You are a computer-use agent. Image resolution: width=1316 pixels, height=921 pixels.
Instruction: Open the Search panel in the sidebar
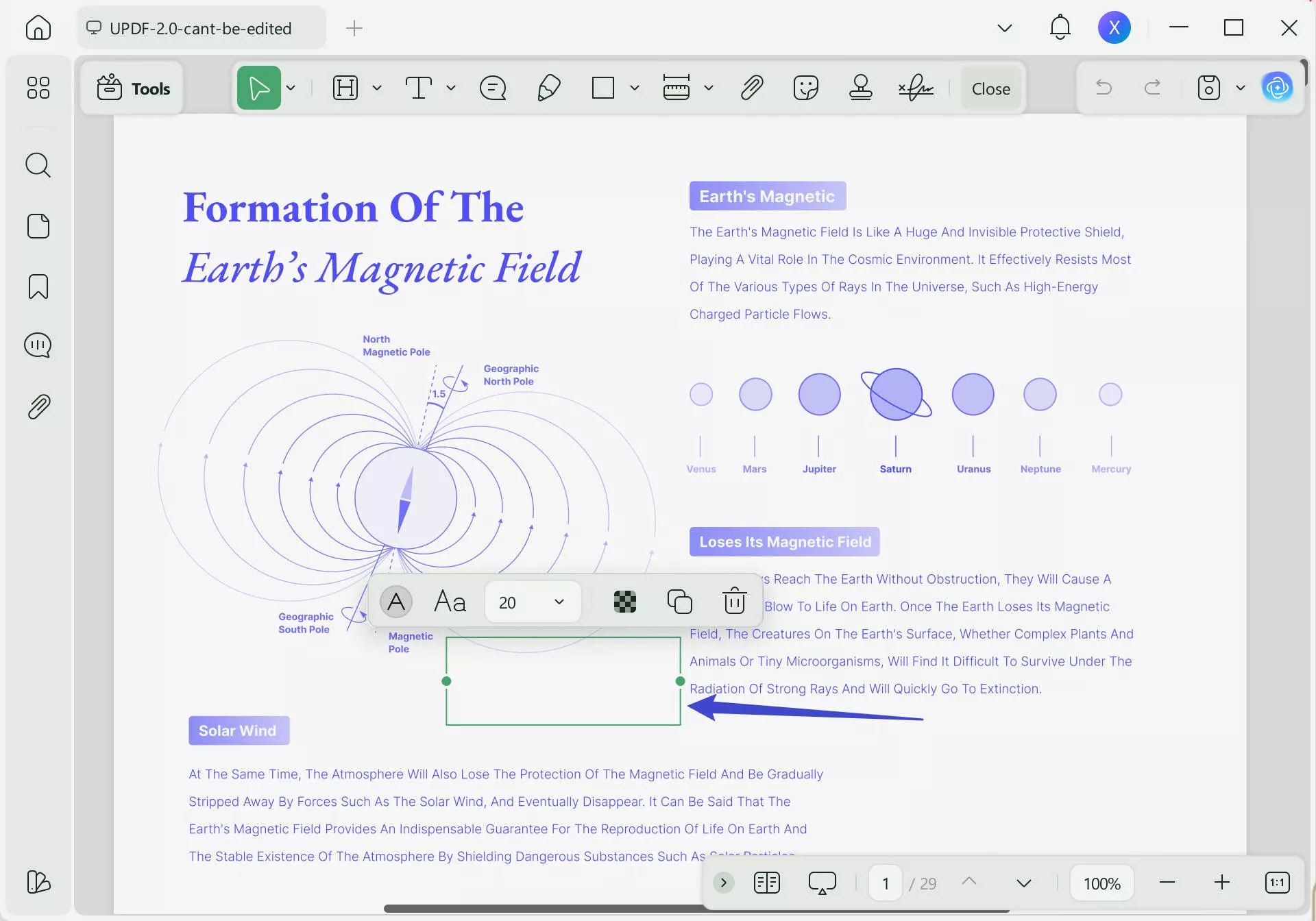click(x=38, y=165)
